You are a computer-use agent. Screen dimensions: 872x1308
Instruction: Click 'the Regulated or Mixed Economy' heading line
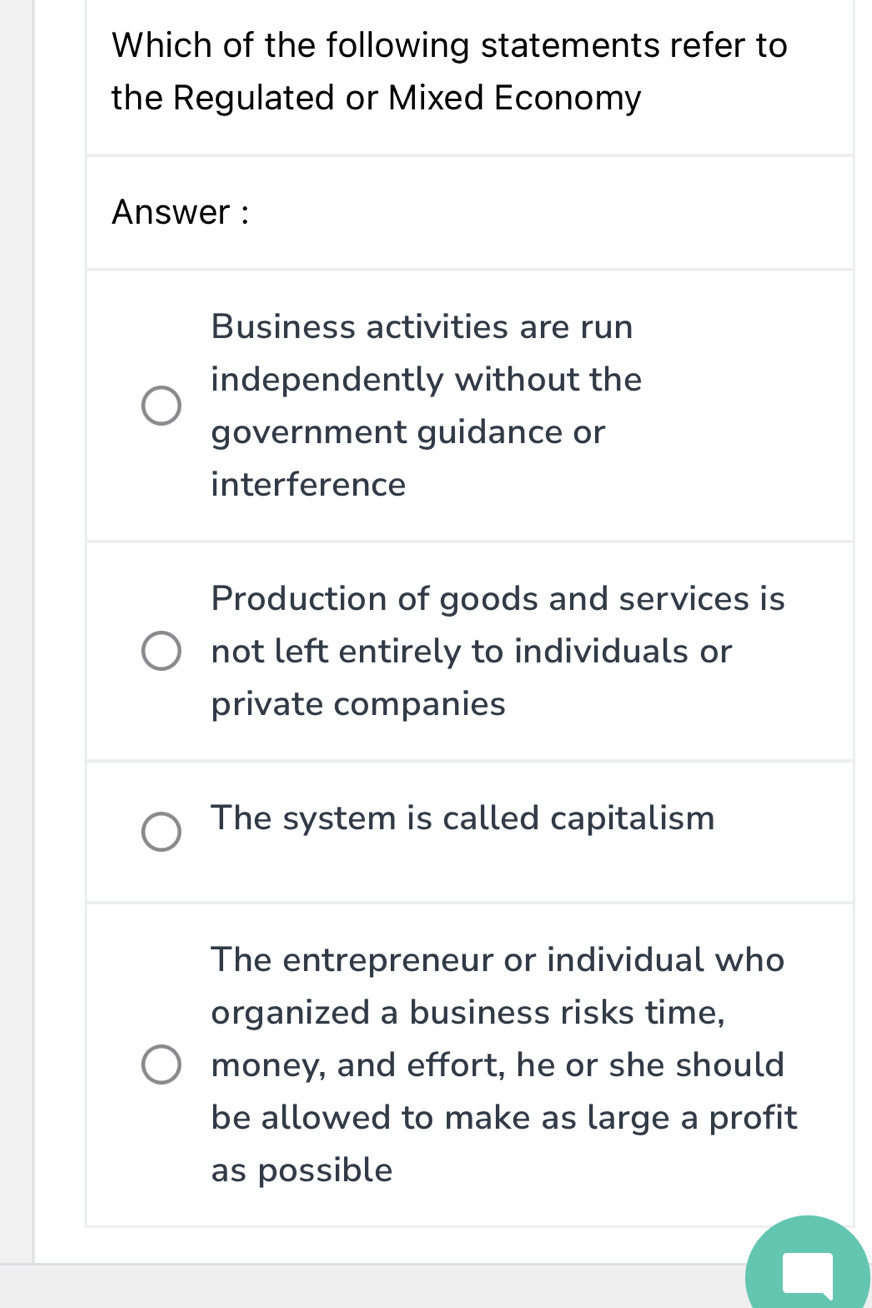click(x=376, y=98)
